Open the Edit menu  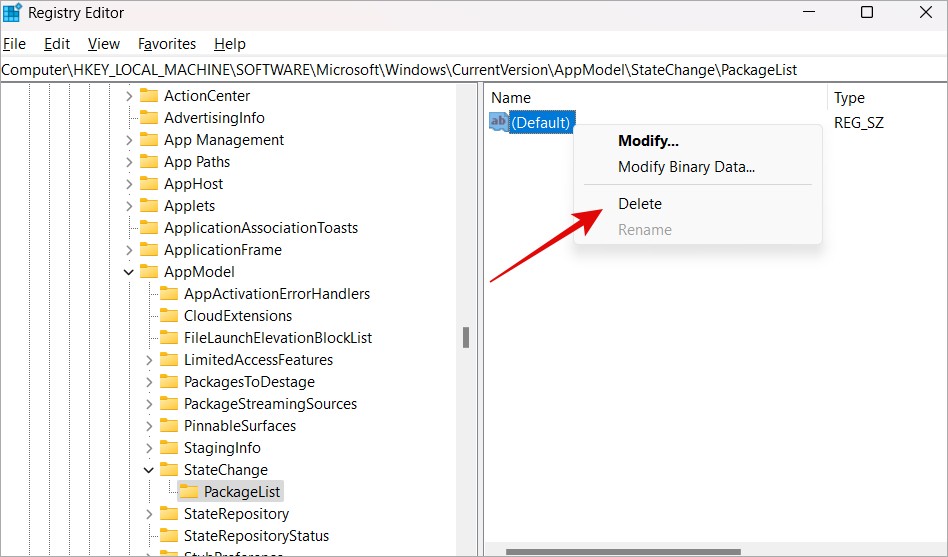(x=57, y=44)
